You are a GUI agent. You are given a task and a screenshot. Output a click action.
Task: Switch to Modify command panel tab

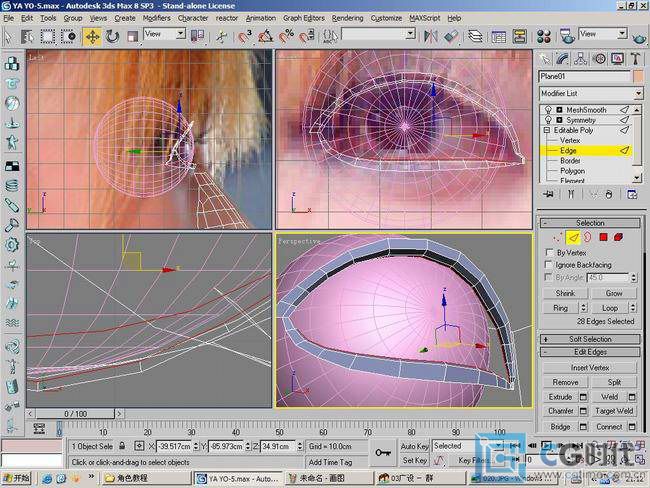(563, 59)
